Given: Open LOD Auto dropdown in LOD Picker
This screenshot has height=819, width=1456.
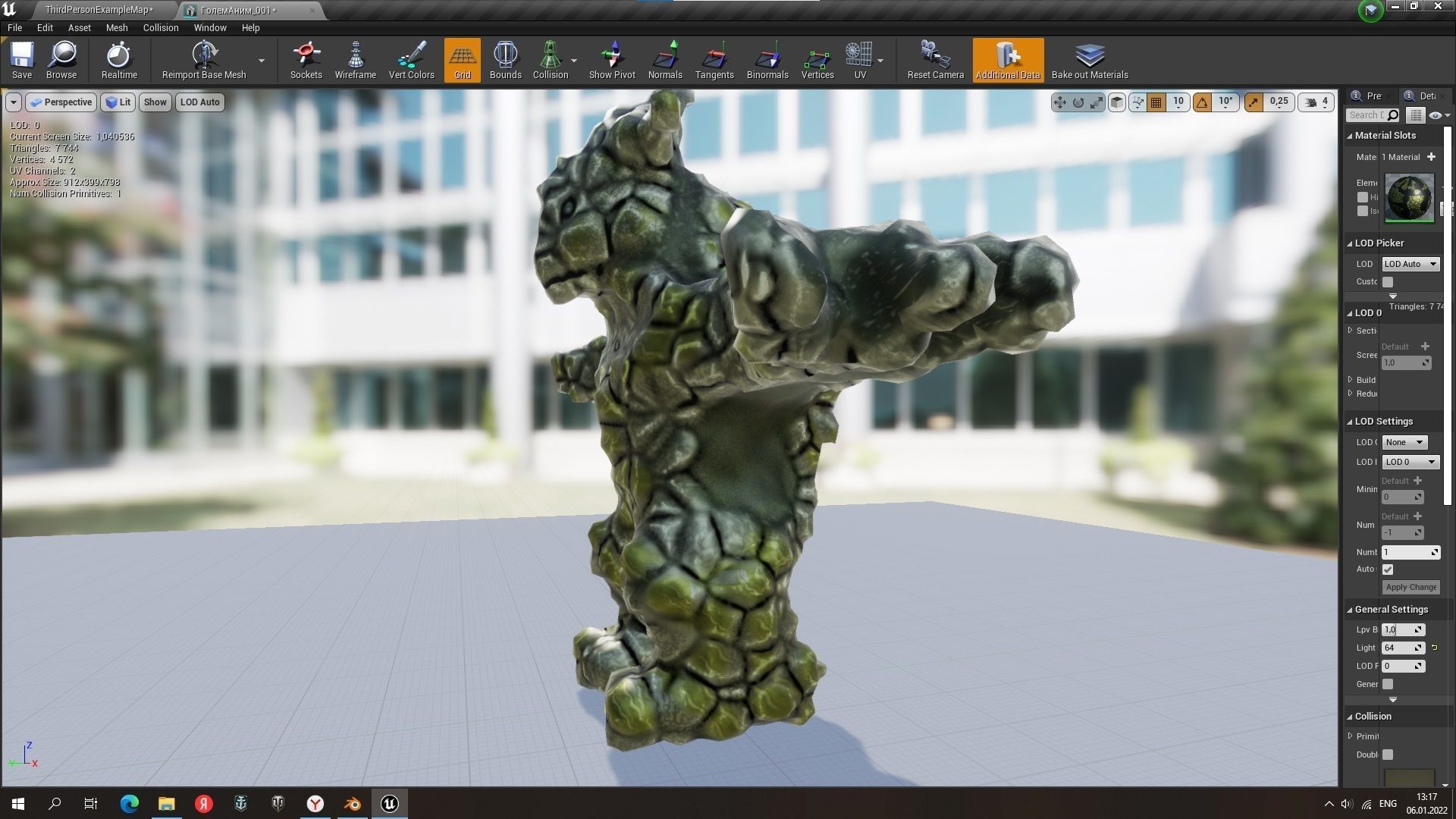Looking at the screenshot, I should pyautogui.click(x=1410, y=264).
